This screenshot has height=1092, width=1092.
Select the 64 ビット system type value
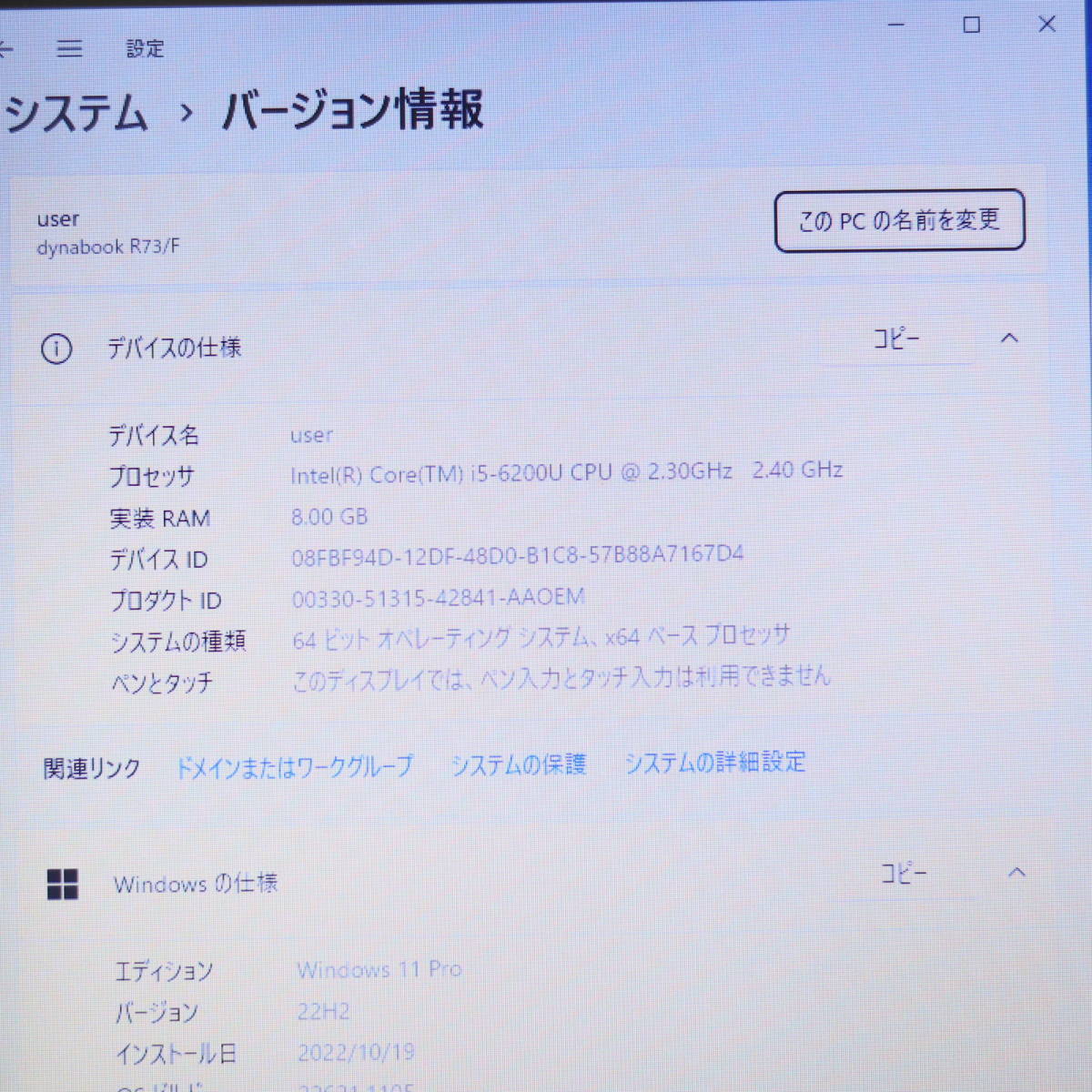point(541,637)
